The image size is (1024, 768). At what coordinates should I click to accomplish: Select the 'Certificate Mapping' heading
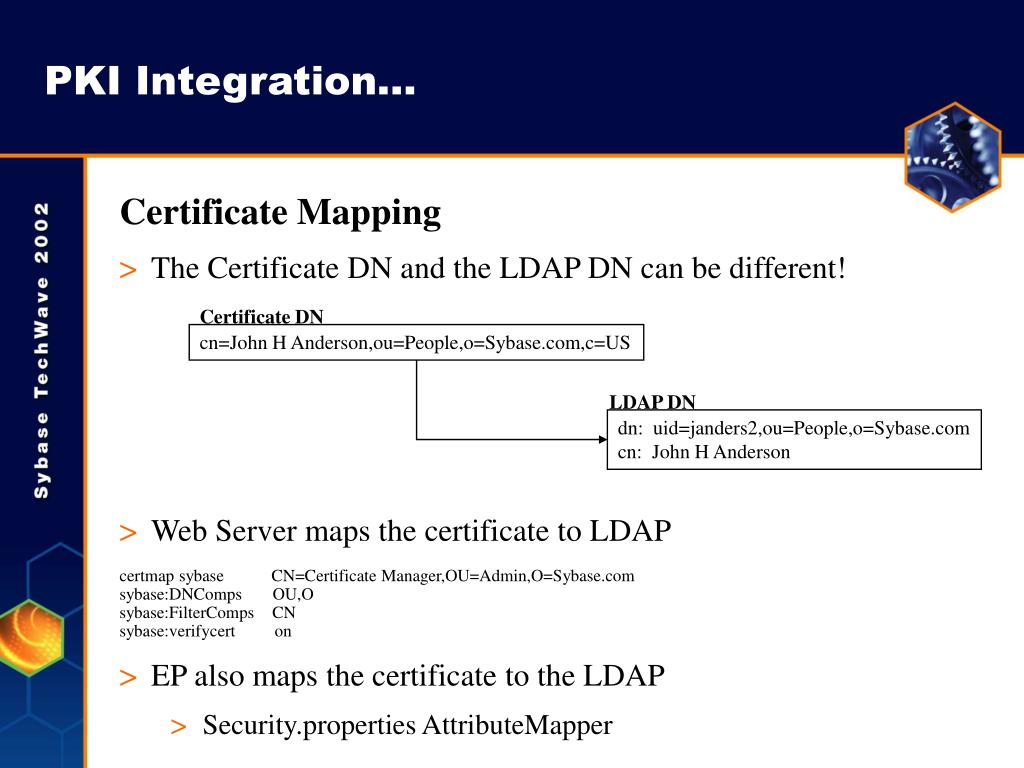point(281,212)
